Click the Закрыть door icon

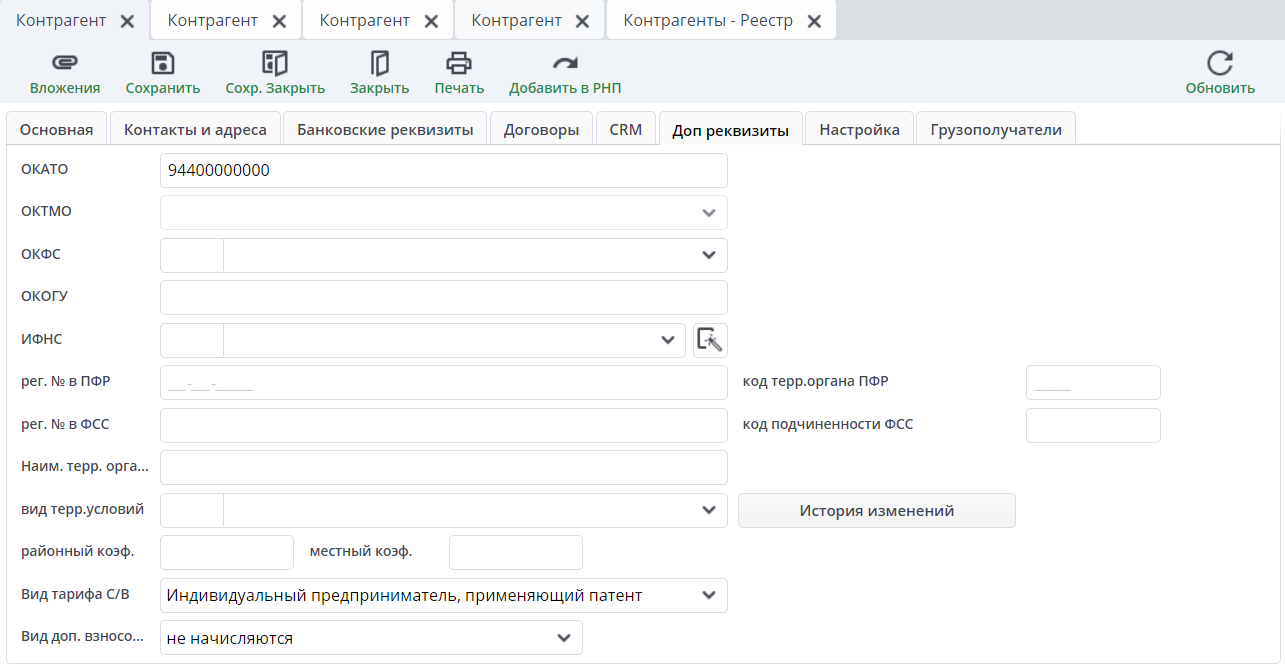pos(379,65)
